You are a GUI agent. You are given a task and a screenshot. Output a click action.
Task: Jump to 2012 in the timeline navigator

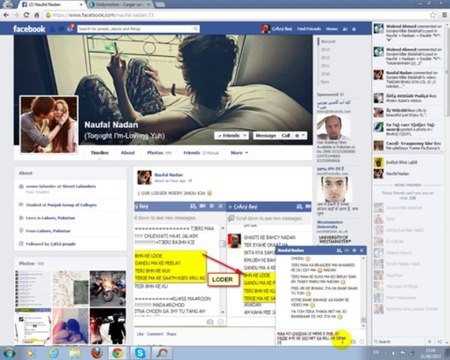[x=325, y=58]
